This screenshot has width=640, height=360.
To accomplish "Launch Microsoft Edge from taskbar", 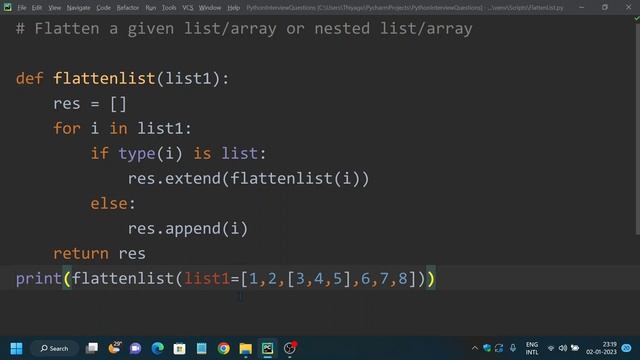I will tap(158, 348).
